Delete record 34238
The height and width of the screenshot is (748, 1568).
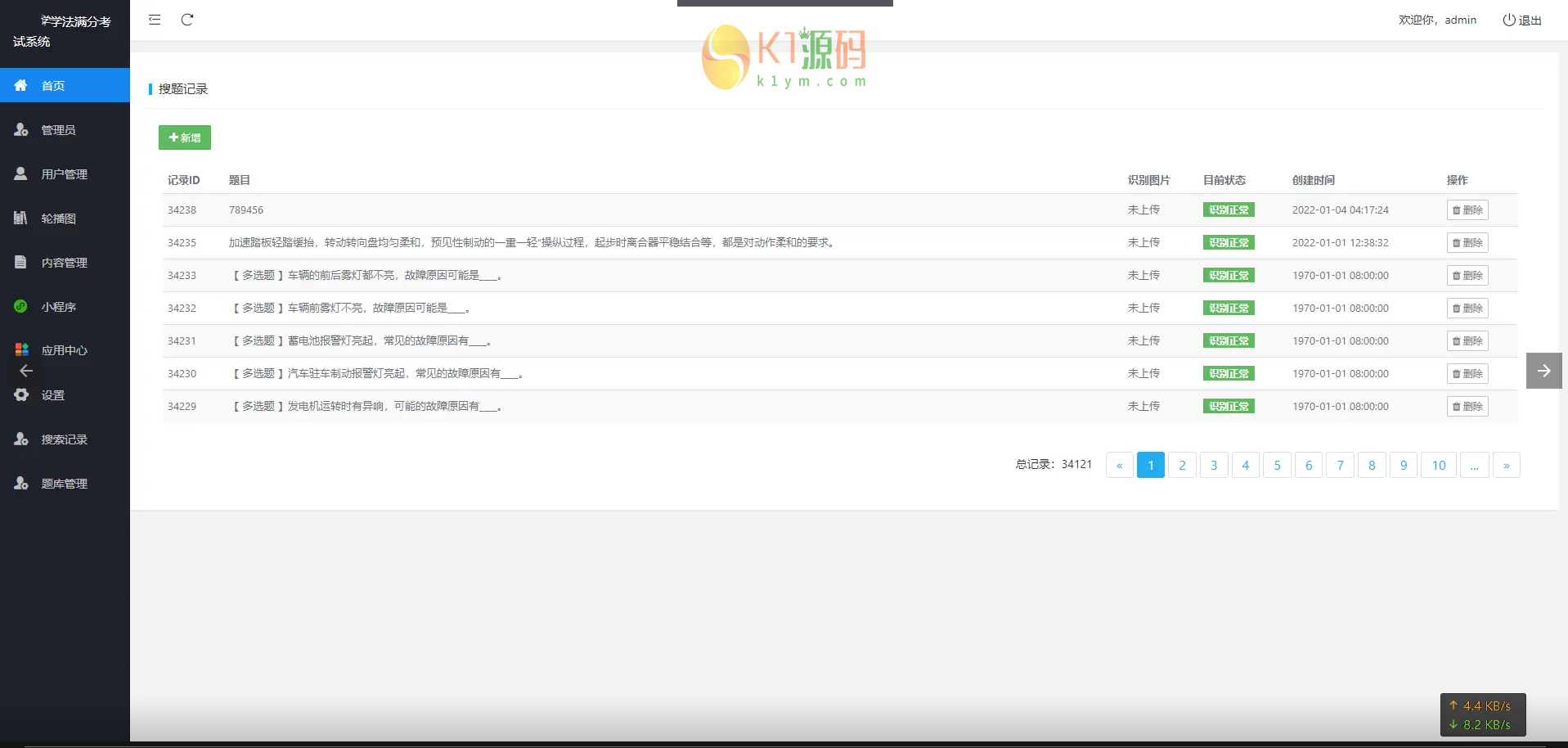(1467, 210)
